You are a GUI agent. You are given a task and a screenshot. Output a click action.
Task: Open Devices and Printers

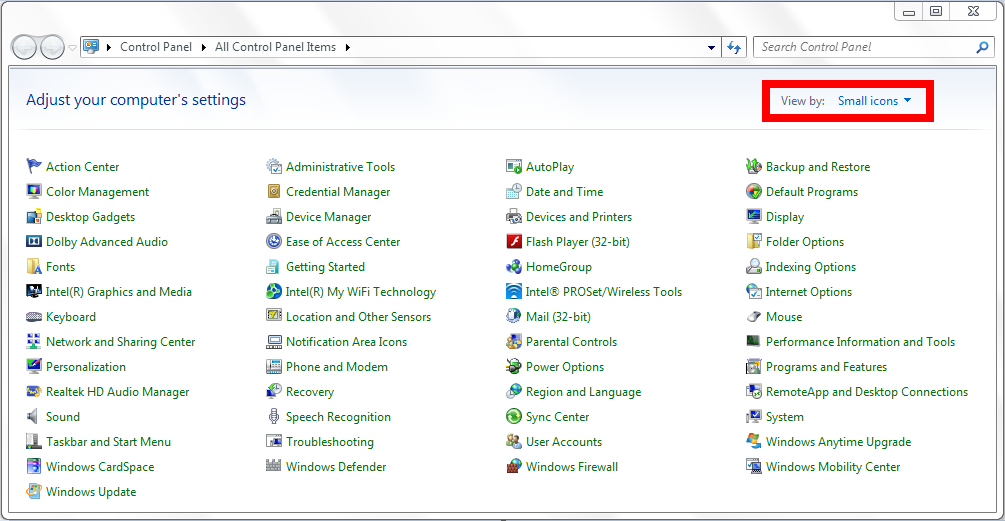(579, 217)
